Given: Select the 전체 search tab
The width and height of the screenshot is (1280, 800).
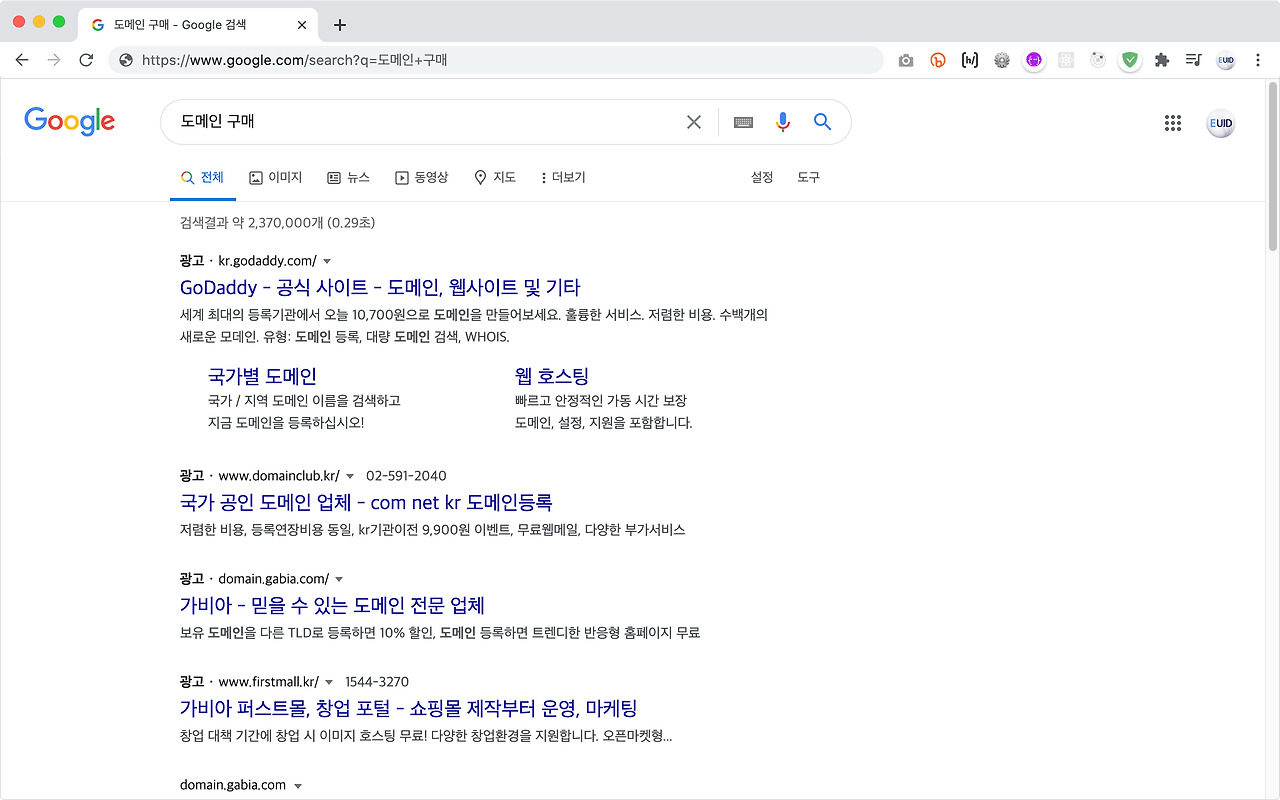Looking at the screenshot, I should 202,178.
